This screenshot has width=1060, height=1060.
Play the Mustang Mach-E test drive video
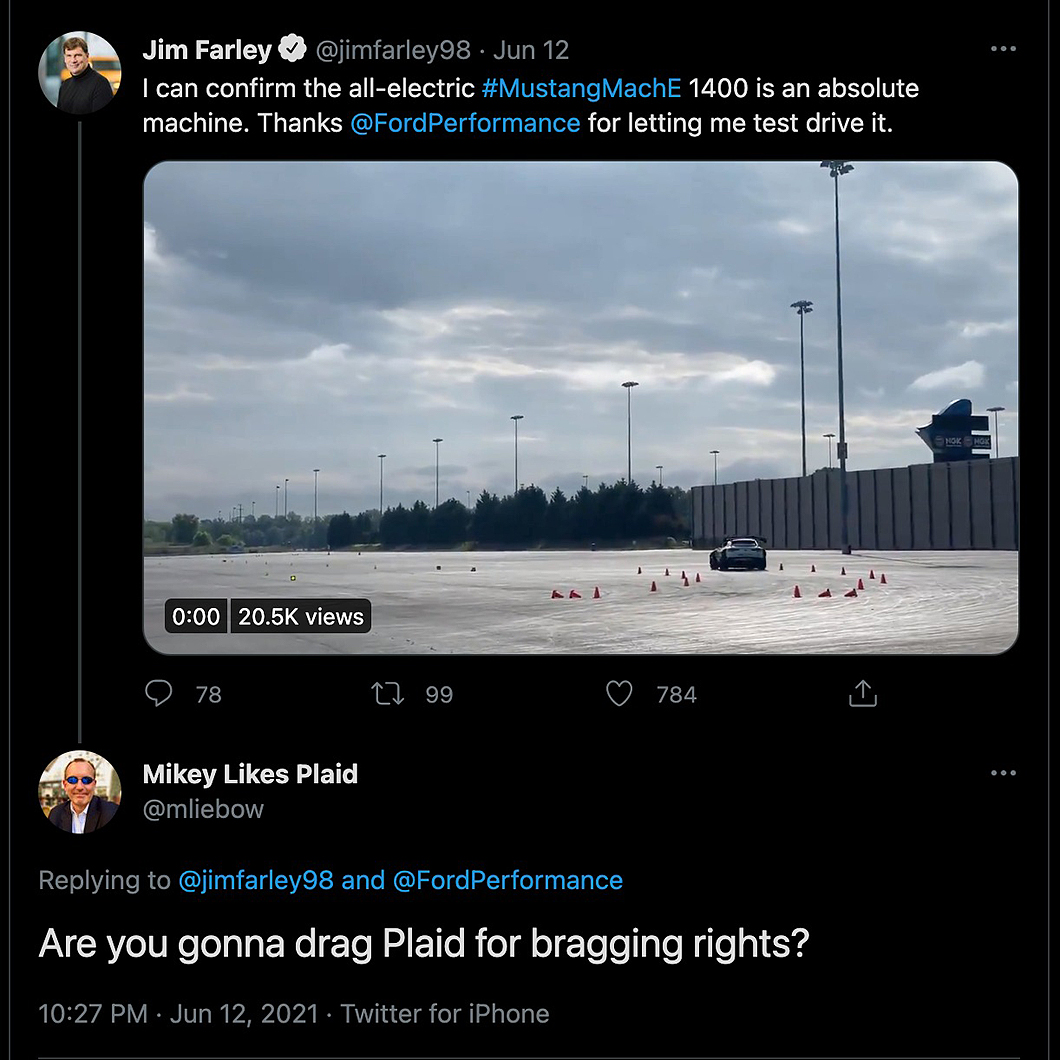click(581, 408)
